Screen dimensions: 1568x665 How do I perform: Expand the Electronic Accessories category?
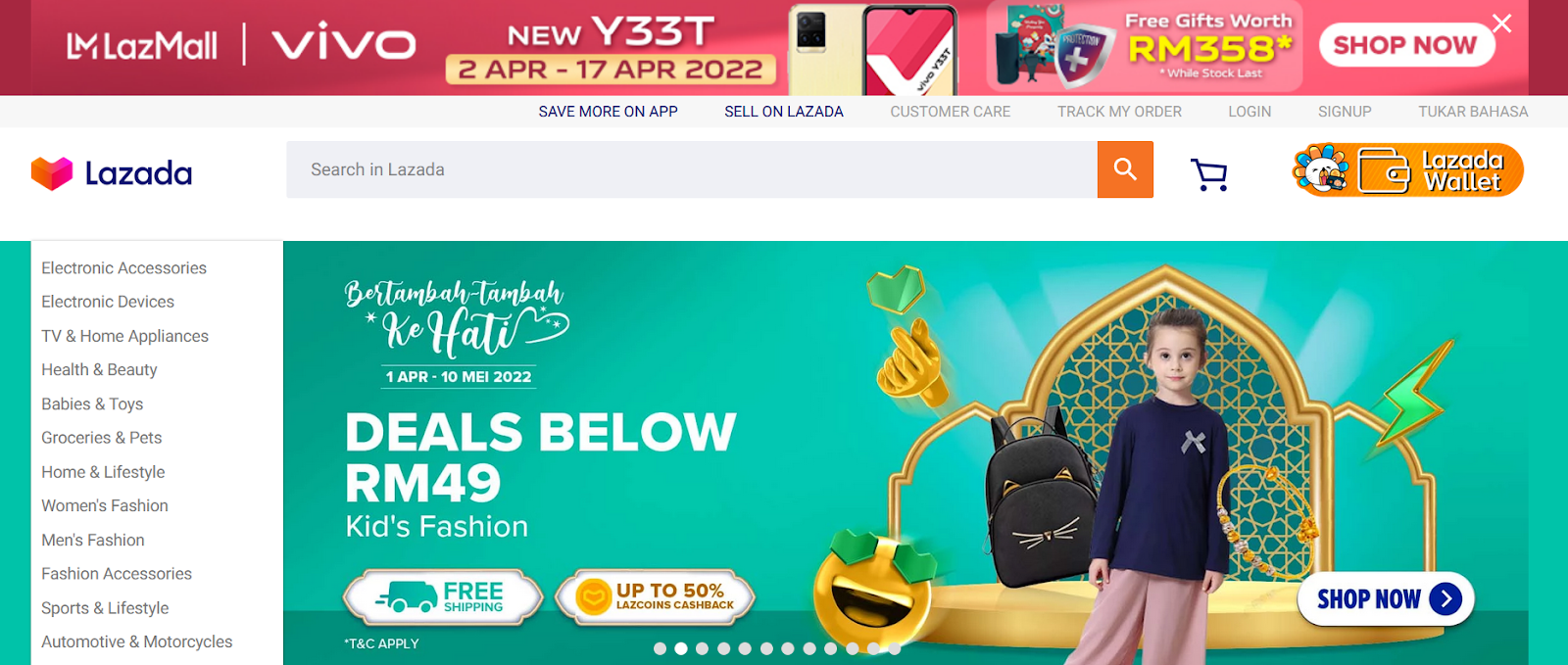point(124,267)
